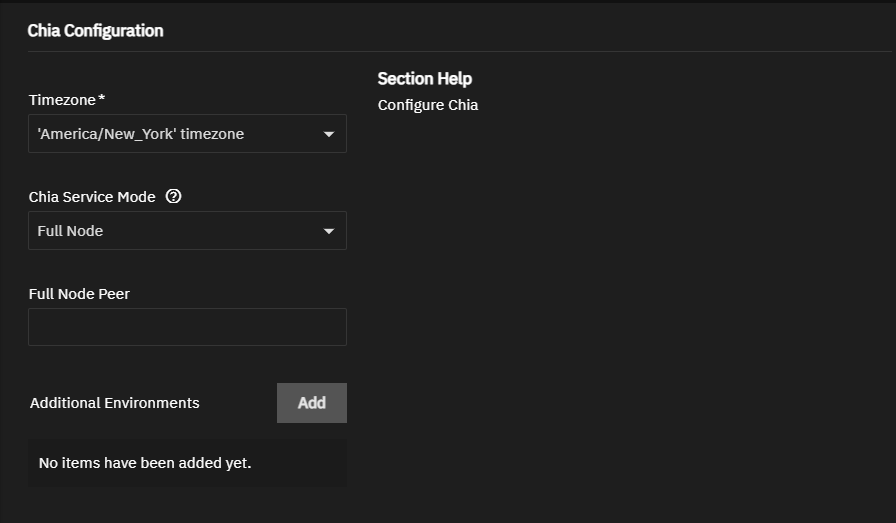Click the Section Help heading

[x=424, y=79]
